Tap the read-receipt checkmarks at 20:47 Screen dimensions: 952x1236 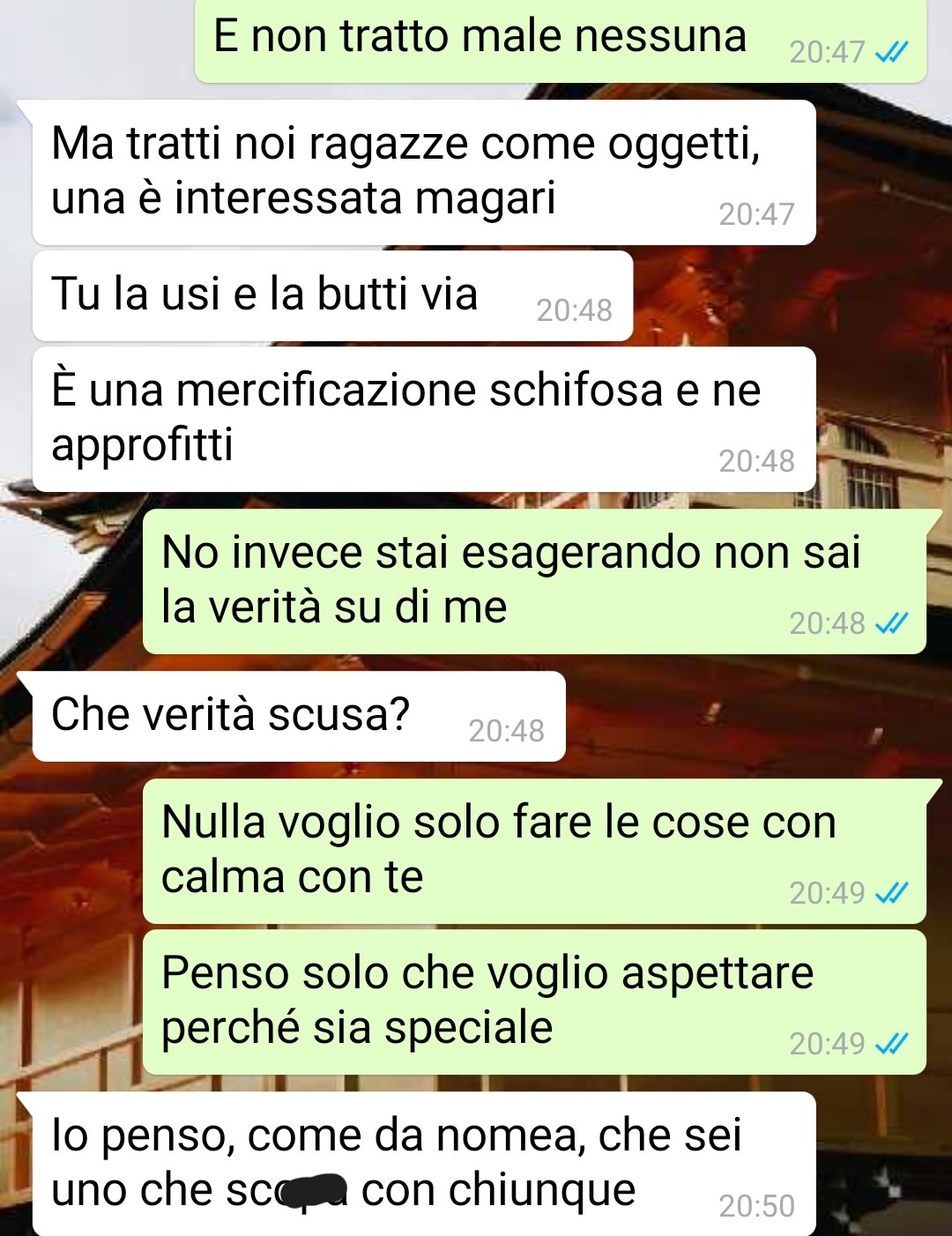tap(890, 53)
